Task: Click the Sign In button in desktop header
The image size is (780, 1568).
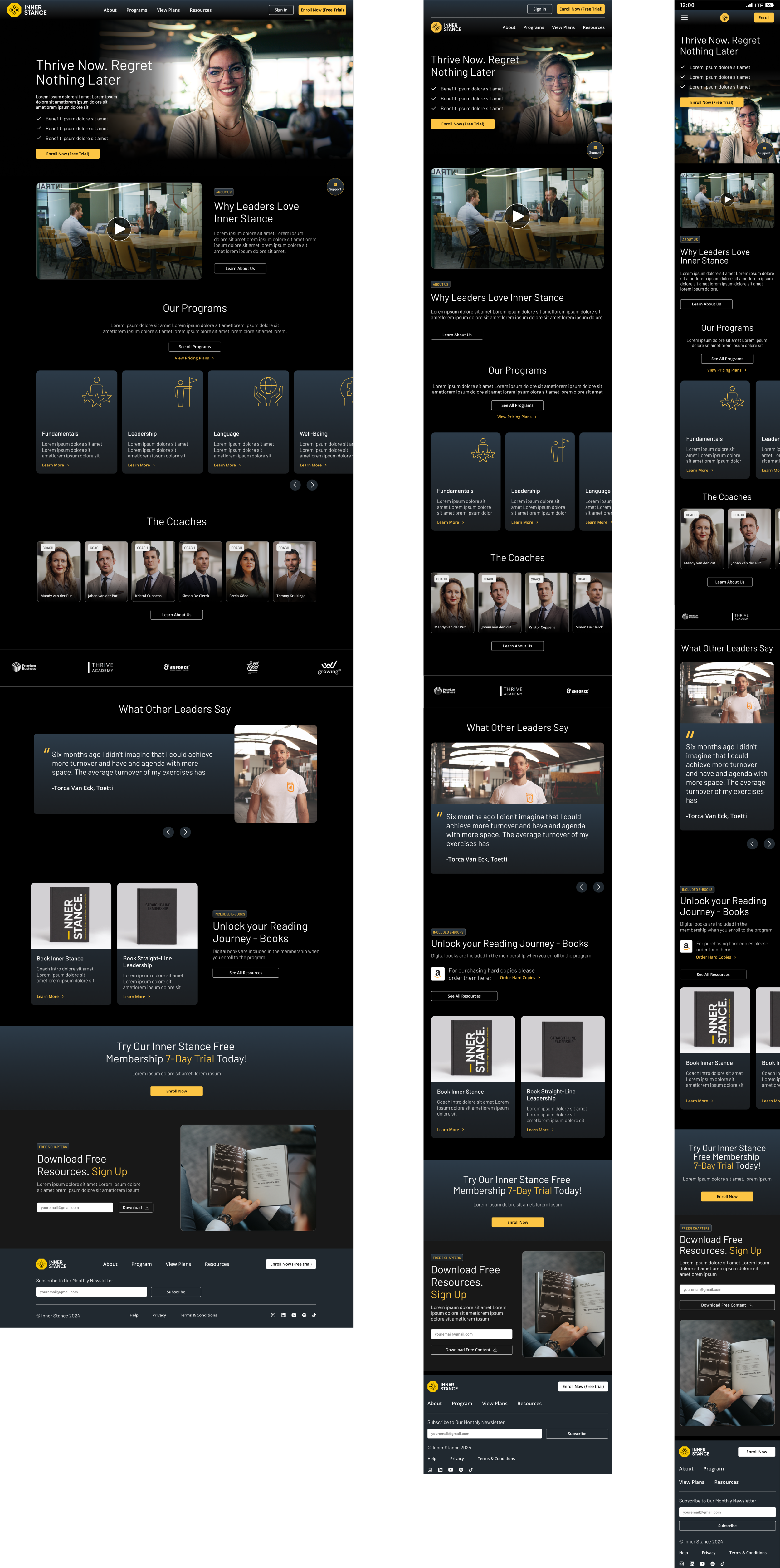Action: tap(281, 10)
